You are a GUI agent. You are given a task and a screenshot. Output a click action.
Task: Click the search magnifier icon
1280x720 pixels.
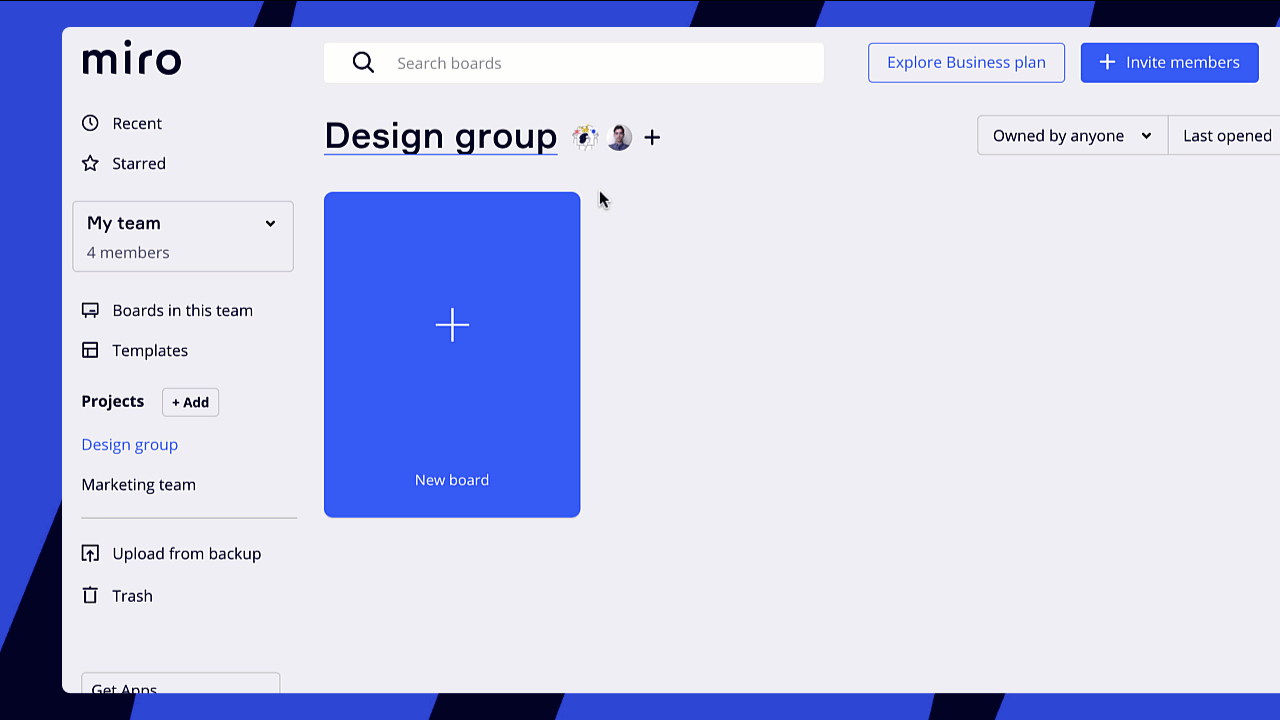tap(363, 63)
